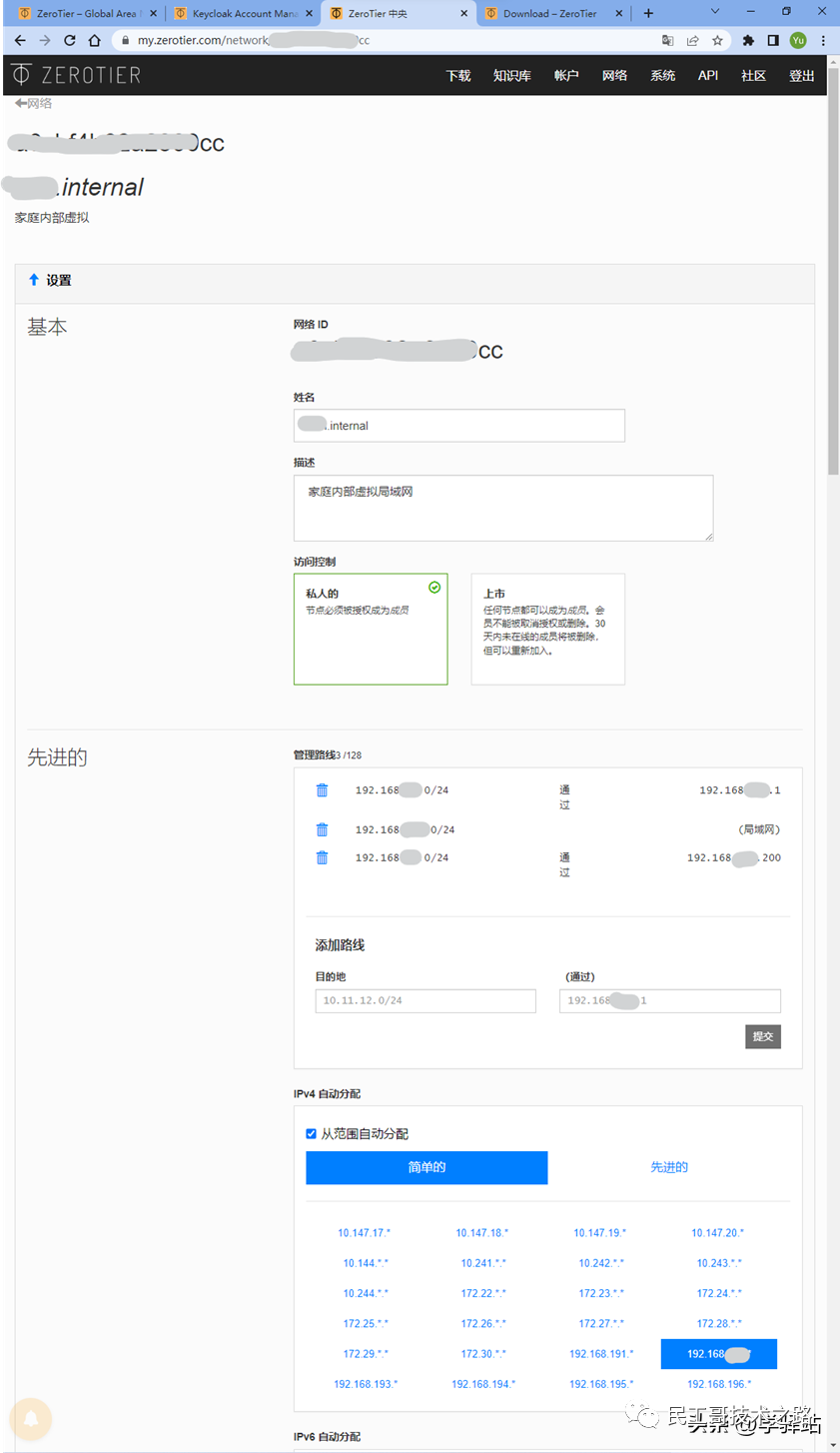Choose range 10.147.18.*

coord(483,1233)
